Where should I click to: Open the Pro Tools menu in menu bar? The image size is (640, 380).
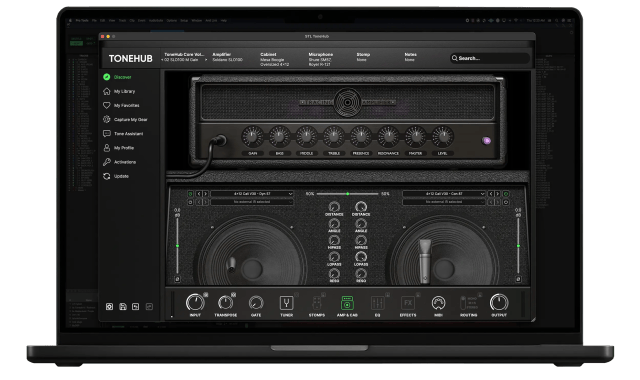point(82,20)
